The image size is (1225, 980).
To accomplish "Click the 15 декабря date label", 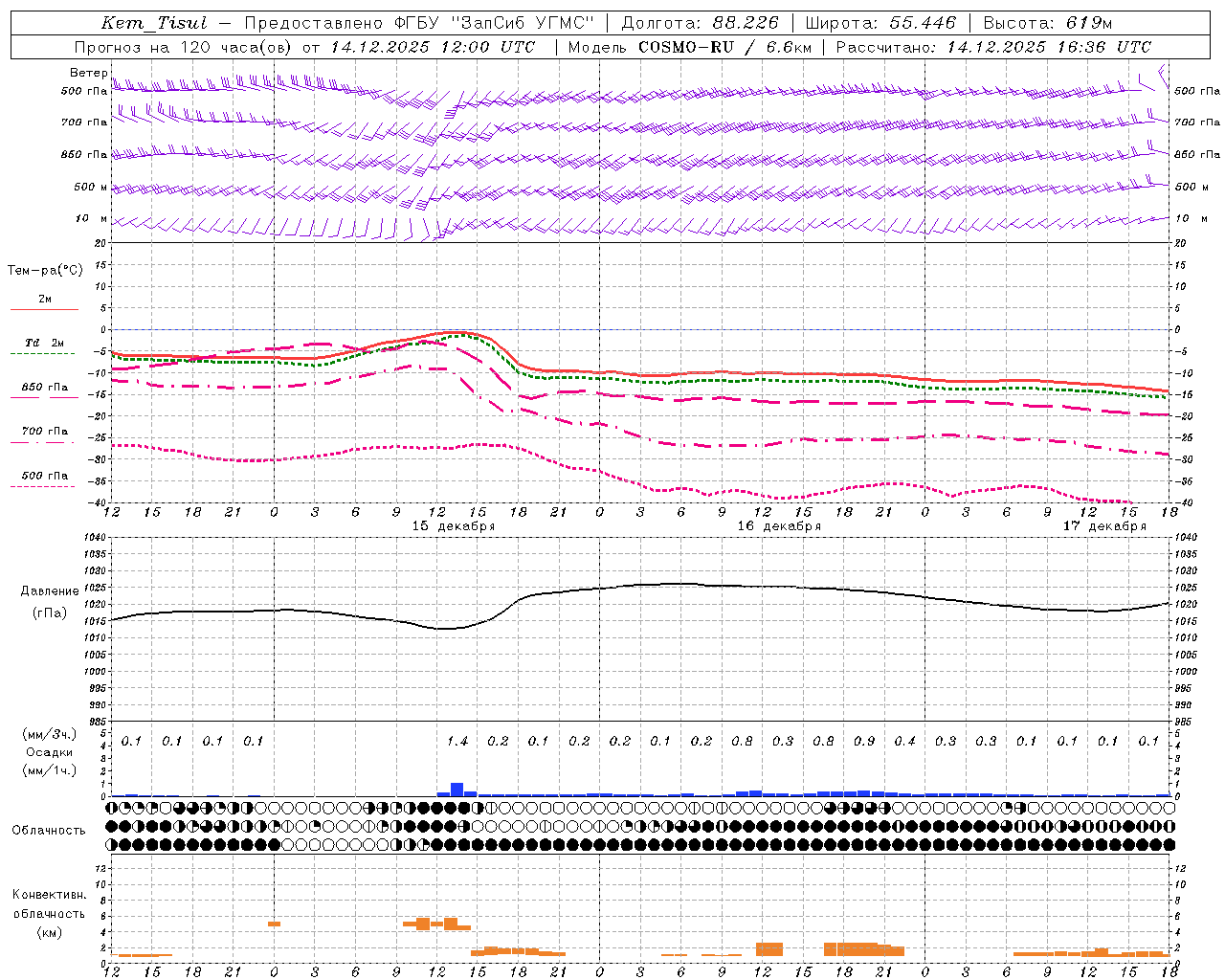I will click(454, 526).
